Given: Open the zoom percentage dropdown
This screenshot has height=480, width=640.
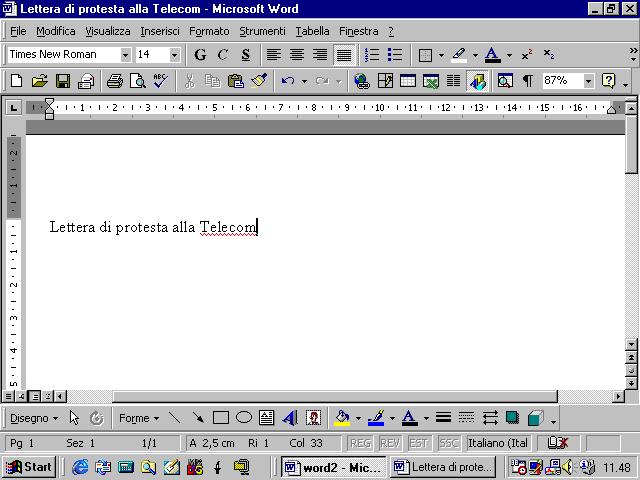Looking at the screenshot, I should tap(588, 81).
